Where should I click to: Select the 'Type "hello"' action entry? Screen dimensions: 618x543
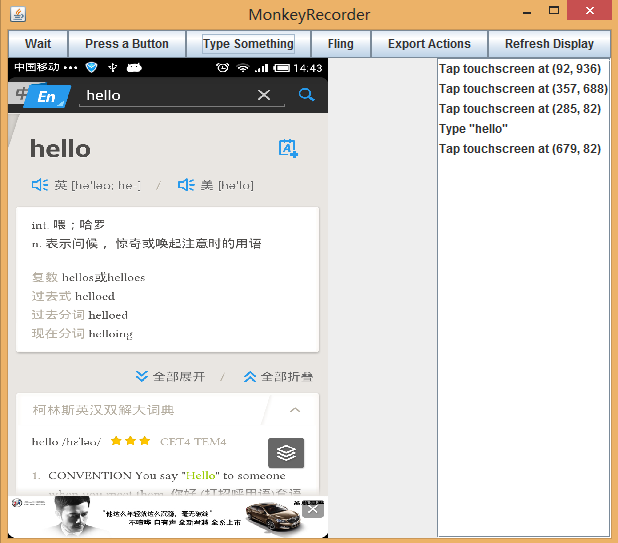[473, 129]
